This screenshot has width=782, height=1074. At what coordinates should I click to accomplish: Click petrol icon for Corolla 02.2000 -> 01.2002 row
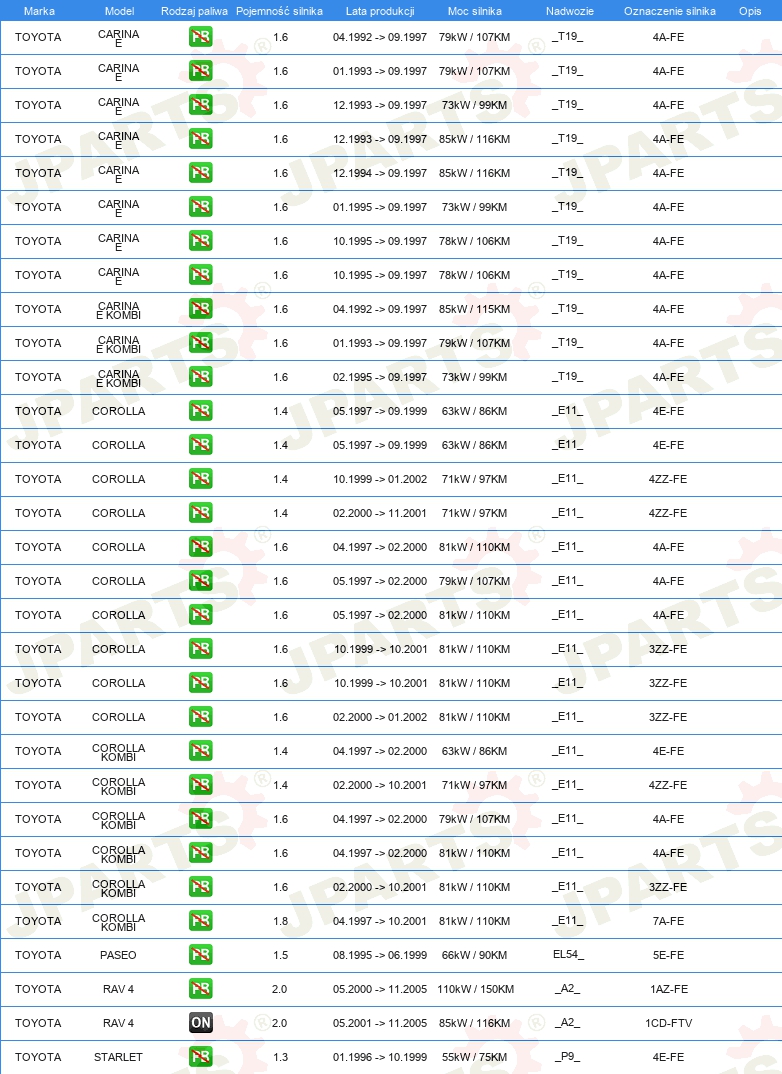coord(201,717)
